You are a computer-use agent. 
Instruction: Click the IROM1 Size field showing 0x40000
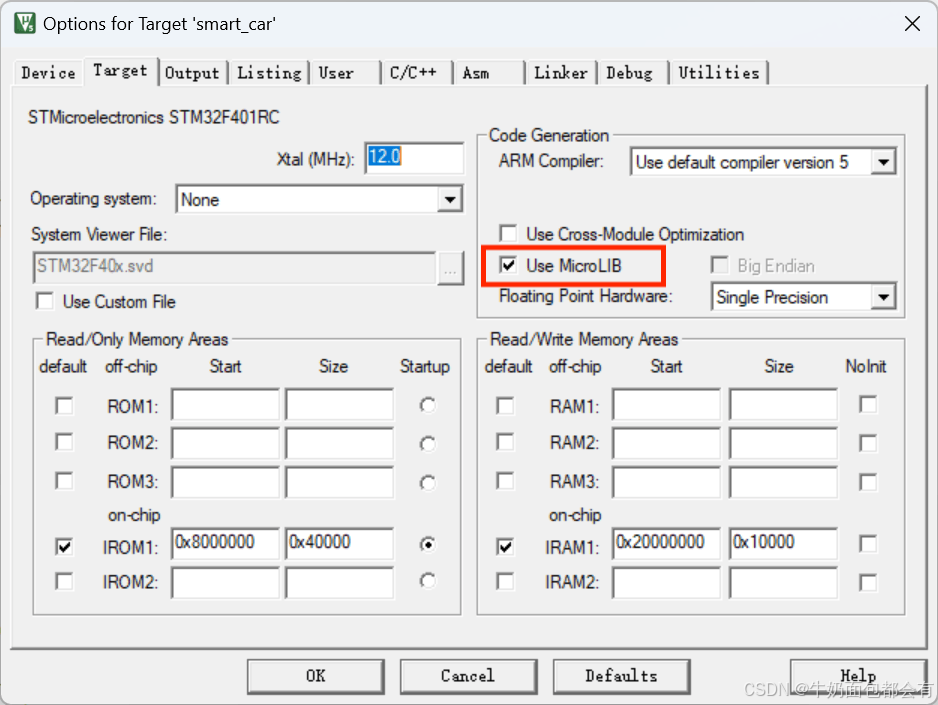[x=340, y=544]
